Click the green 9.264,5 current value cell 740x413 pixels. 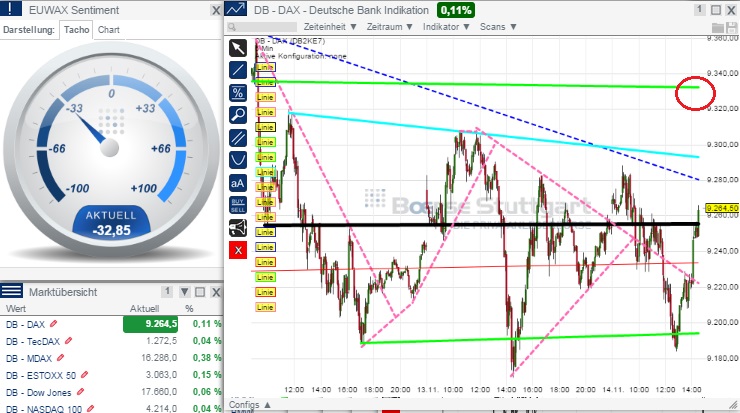(151, 324)
